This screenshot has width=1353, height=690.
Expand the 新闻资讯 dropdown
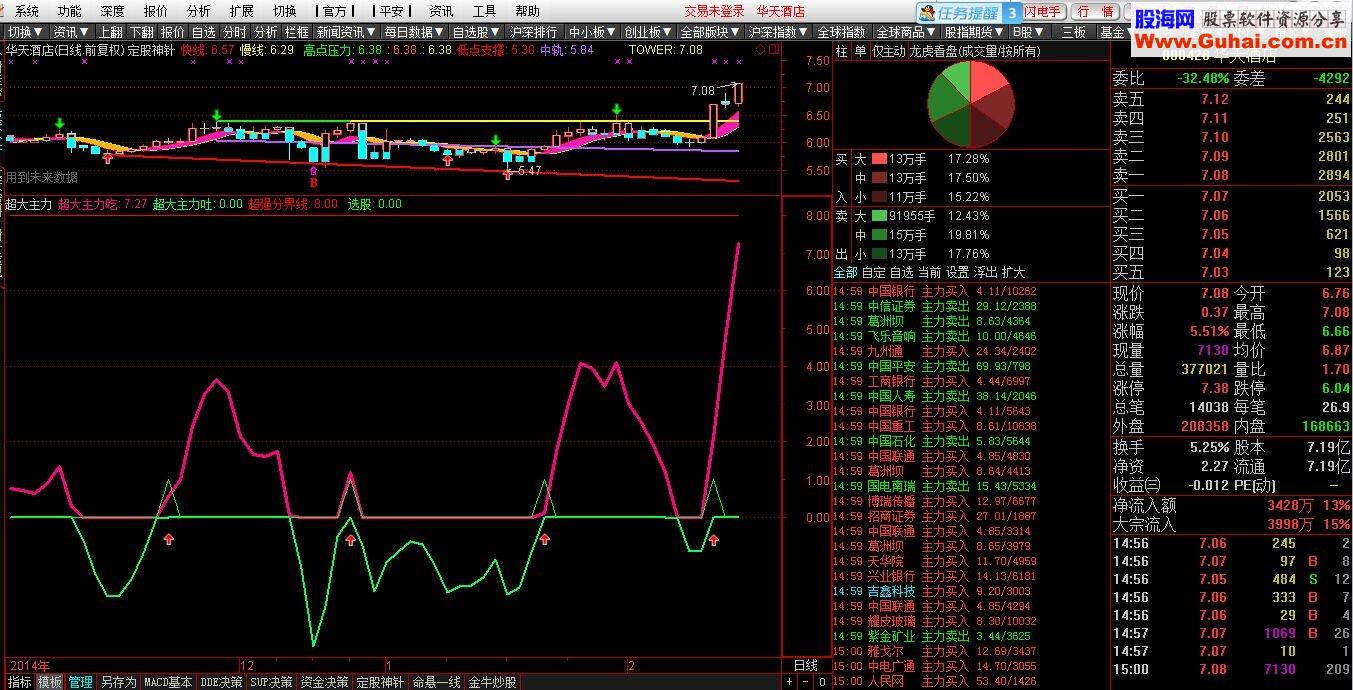[345, 32]
